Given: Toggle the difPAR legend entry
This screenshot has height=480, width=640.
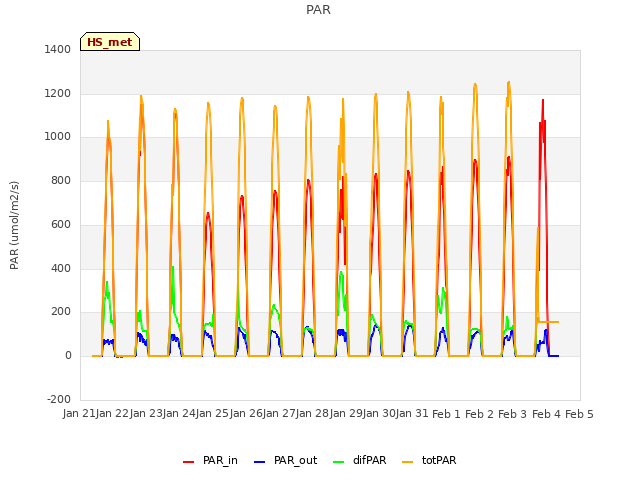Looking at the screenshot, I should tap(360, 460).
